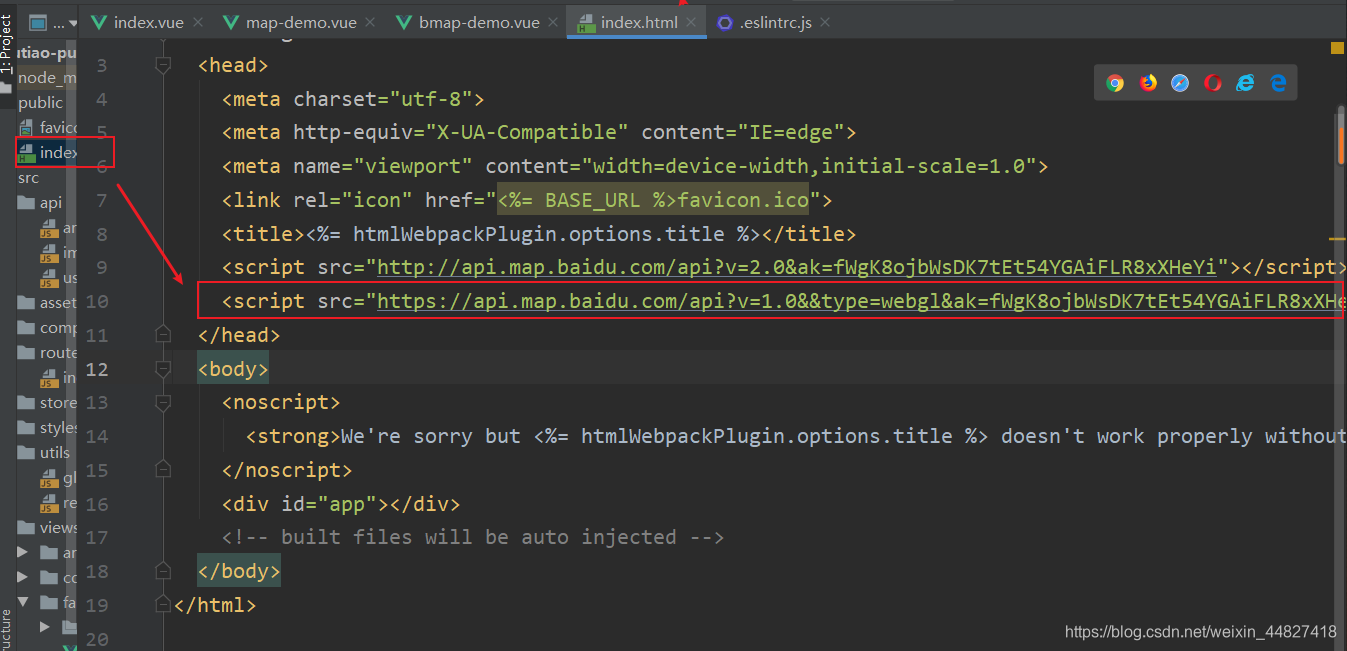The height and width of the screenshot is (651, 1347).
Task: Close the index.html tab
Action: point(691,22)
